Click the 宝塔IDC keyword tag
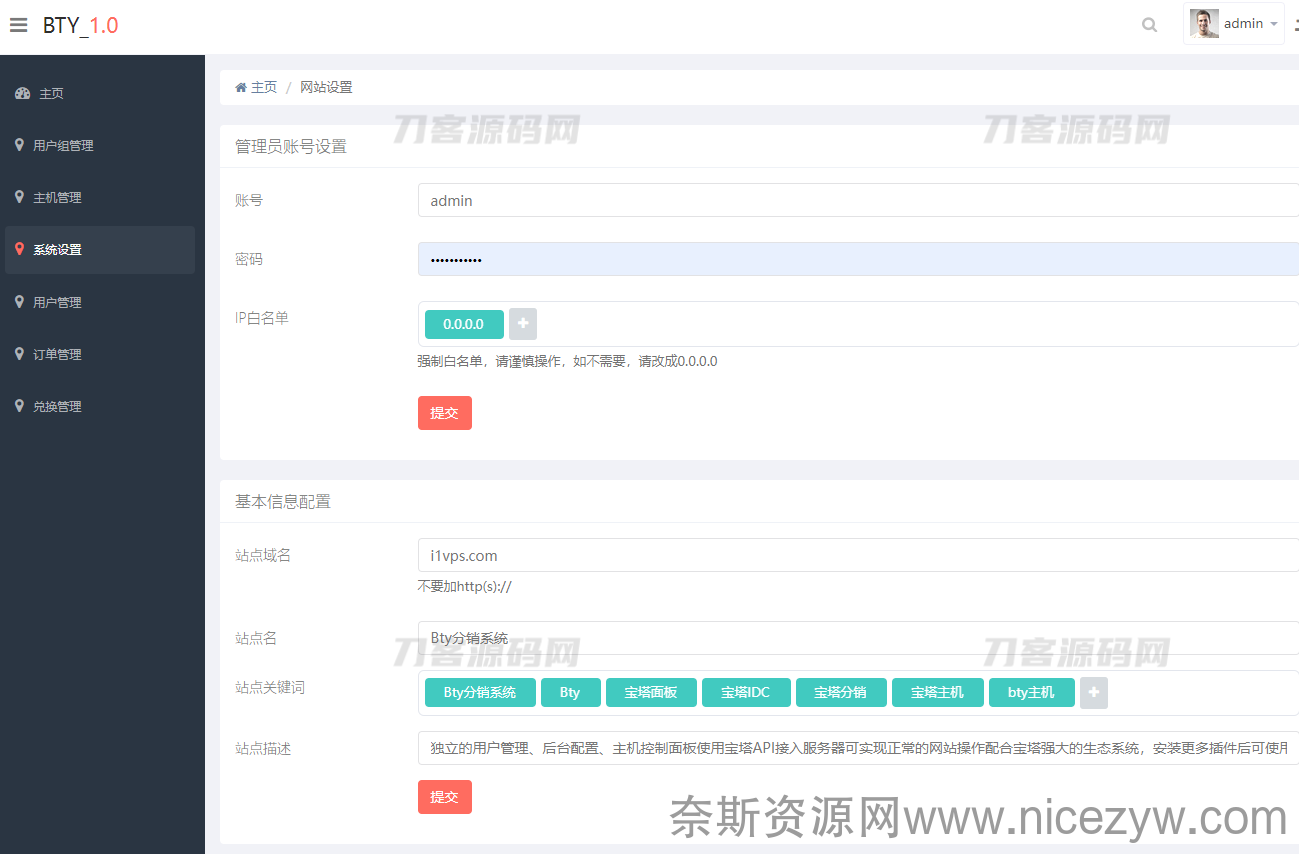 coord(746,692)
